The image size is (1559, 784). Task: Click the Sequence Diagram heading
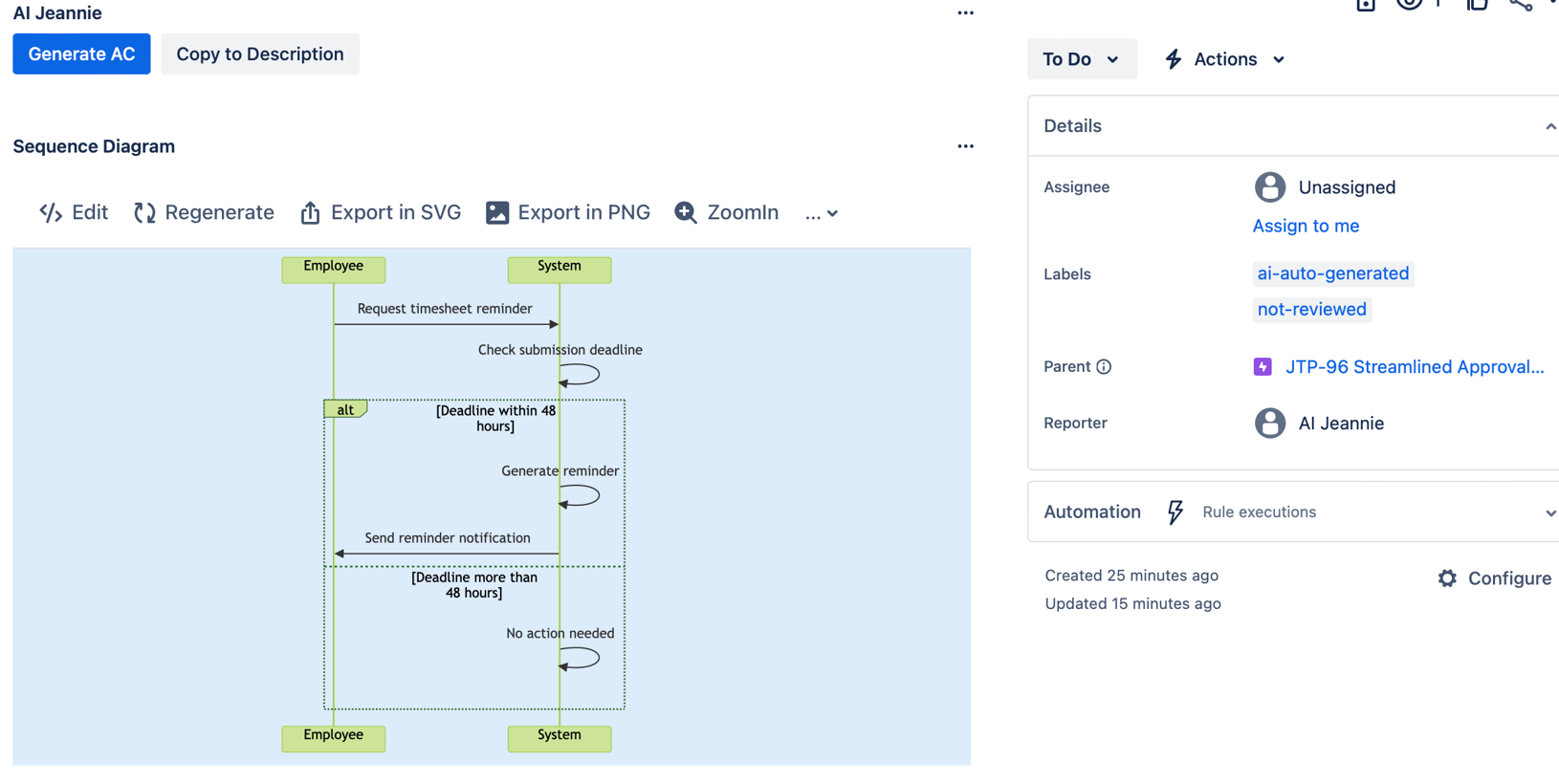[x=94, y=146]
